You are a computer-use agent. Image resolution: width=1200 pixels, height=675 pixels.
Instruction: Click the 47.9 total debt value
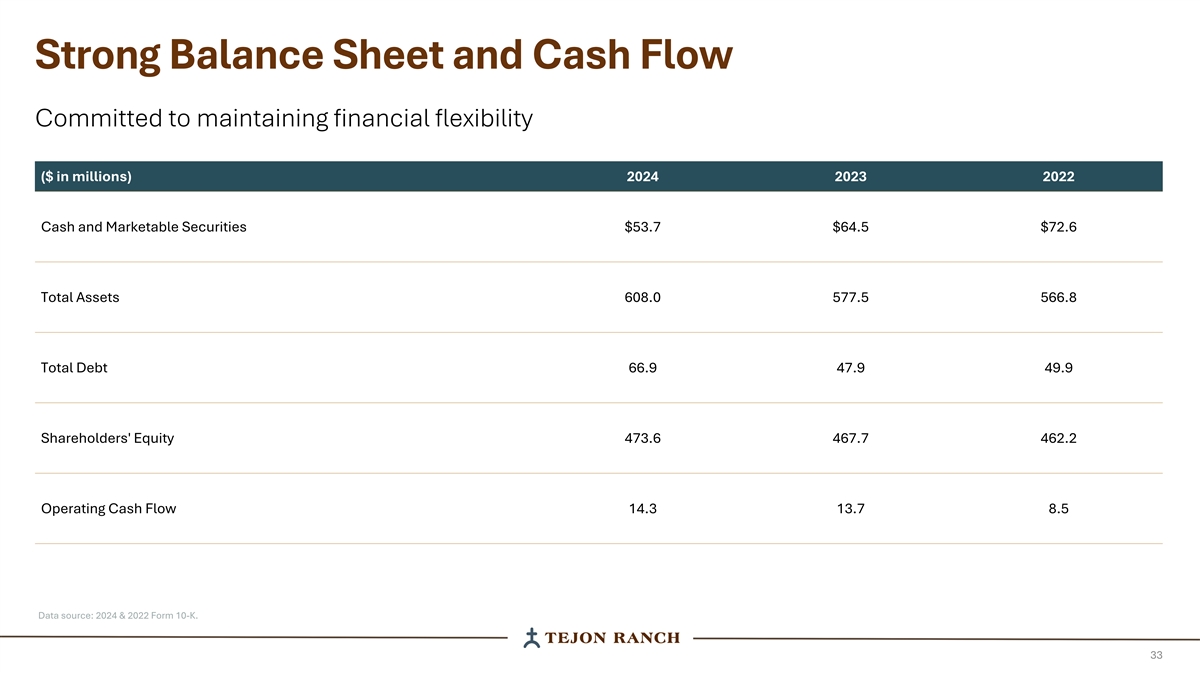850,367
